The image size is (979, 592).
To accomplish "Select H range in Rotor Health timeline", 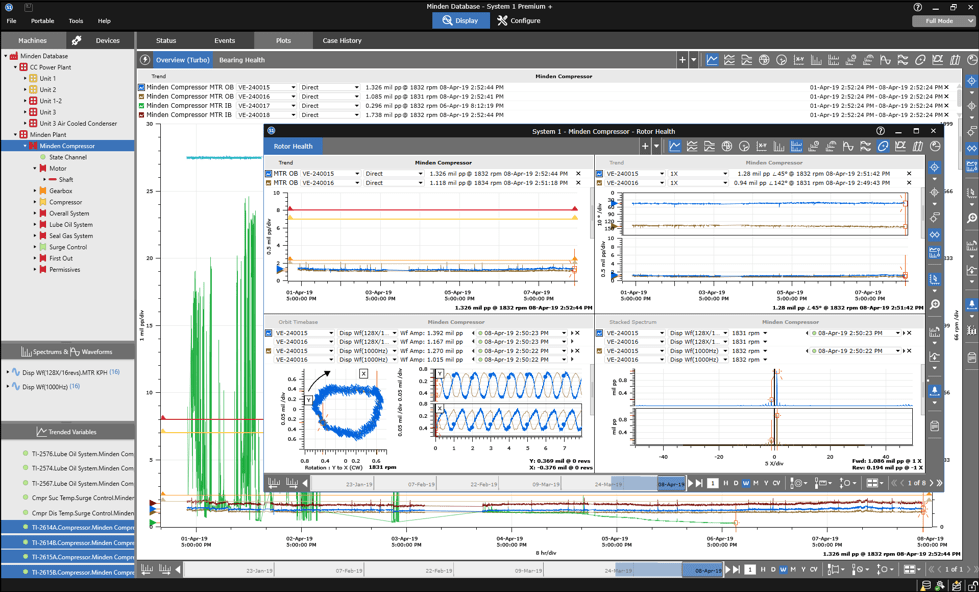I will pyautogui.click(x=726, y=483).
